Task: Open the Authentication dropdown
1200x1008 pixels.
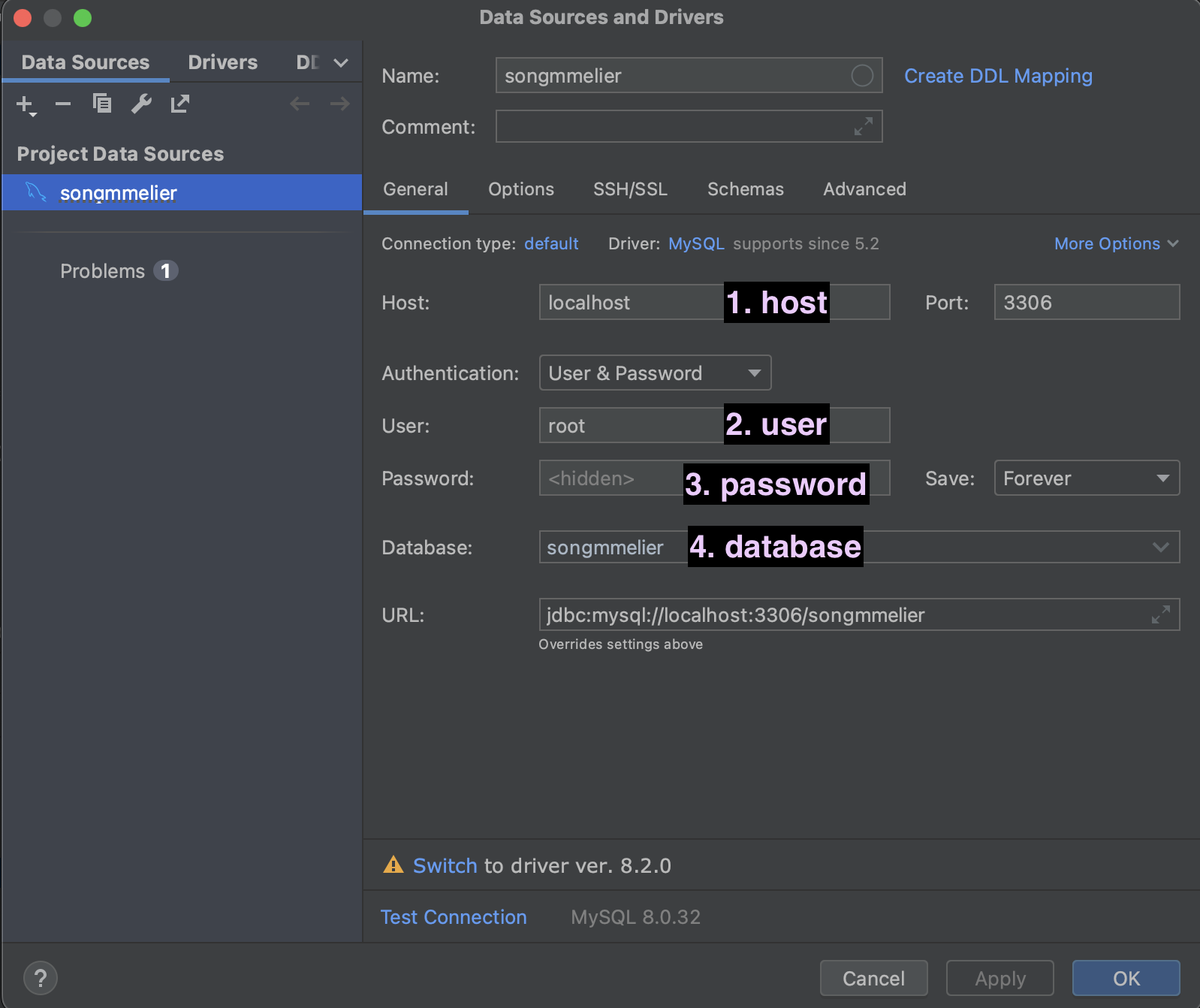Action: (x=655, y=373)
